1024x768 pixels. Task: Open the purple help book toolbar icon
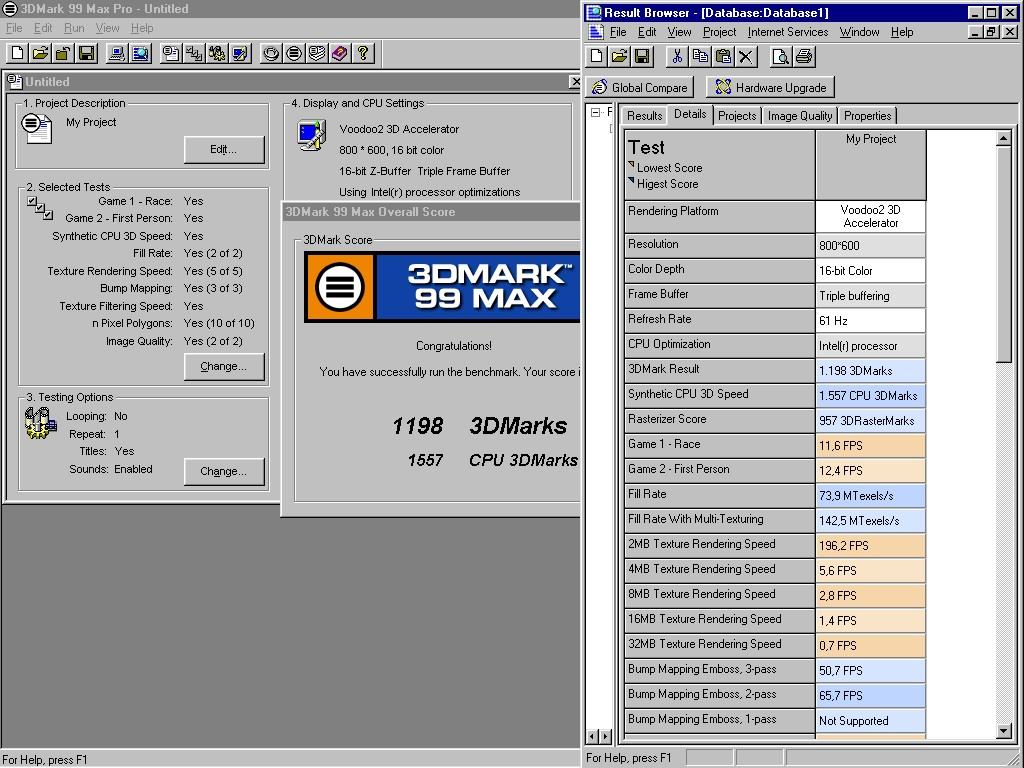pos(340,53)
